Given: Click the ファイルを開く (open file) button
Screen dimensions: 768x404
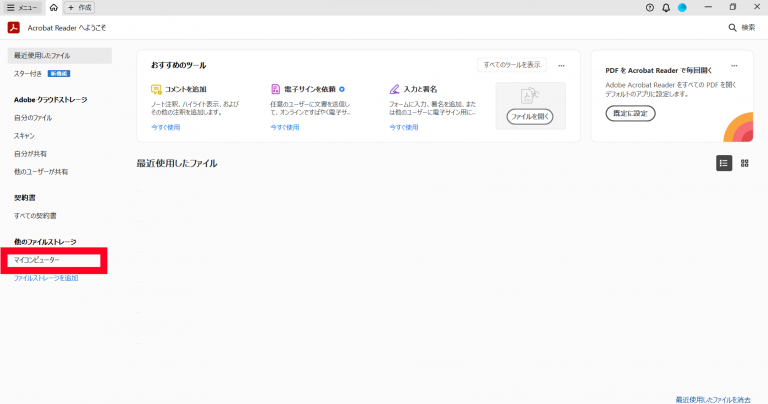Looking at the screenshot, I should (530, 117).
